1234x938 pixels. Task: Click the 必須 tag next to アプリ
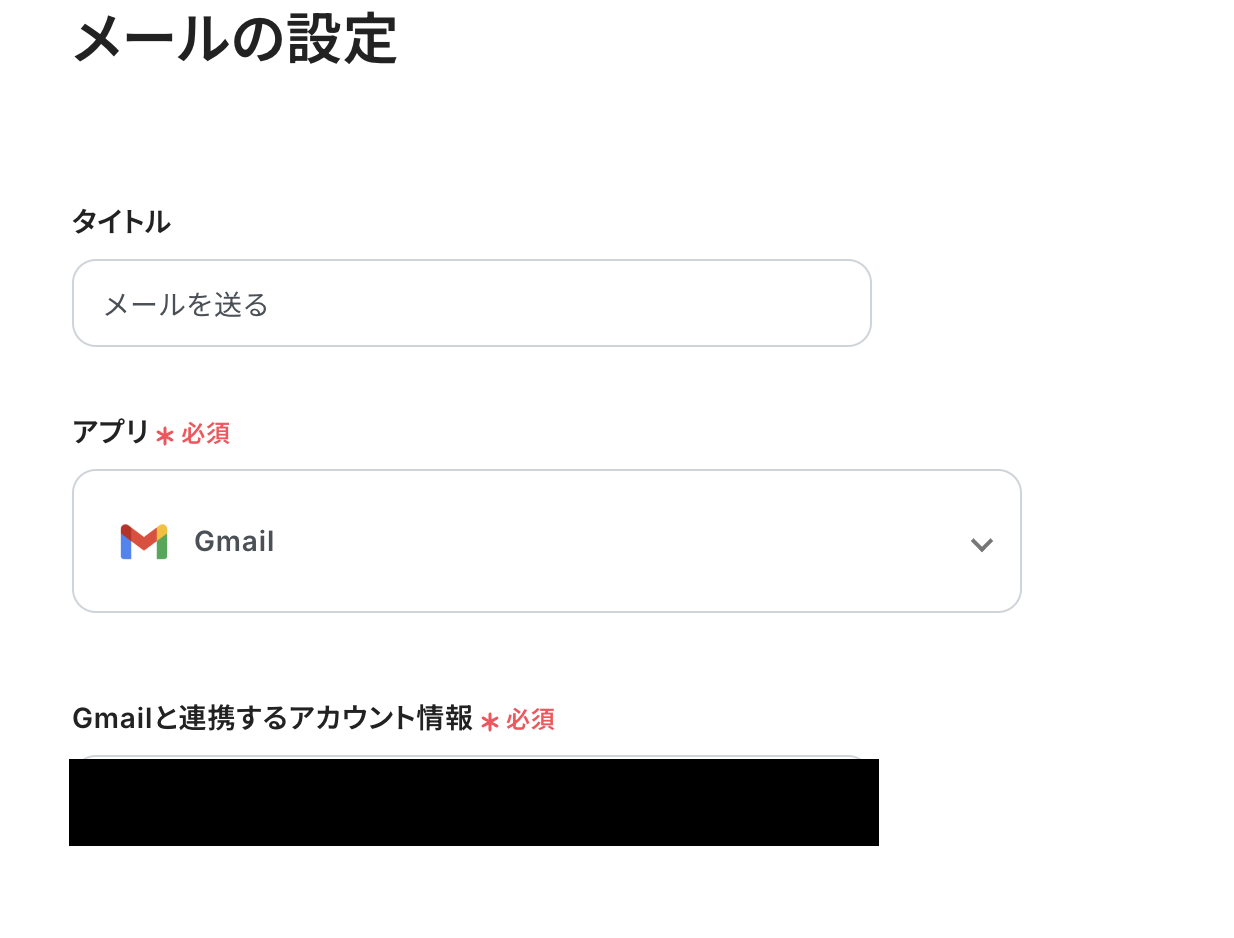tap(205, 434)
